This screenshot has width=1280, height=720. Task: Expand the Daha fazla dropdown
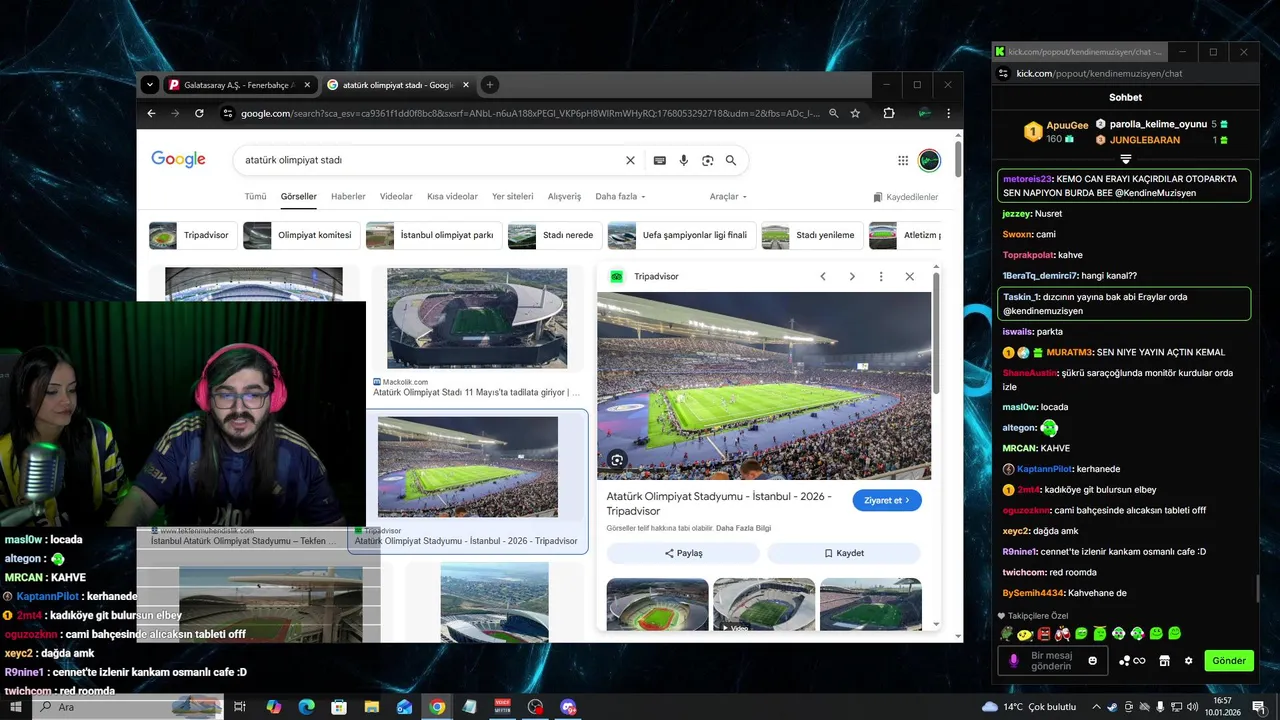[x=620, y=197]
